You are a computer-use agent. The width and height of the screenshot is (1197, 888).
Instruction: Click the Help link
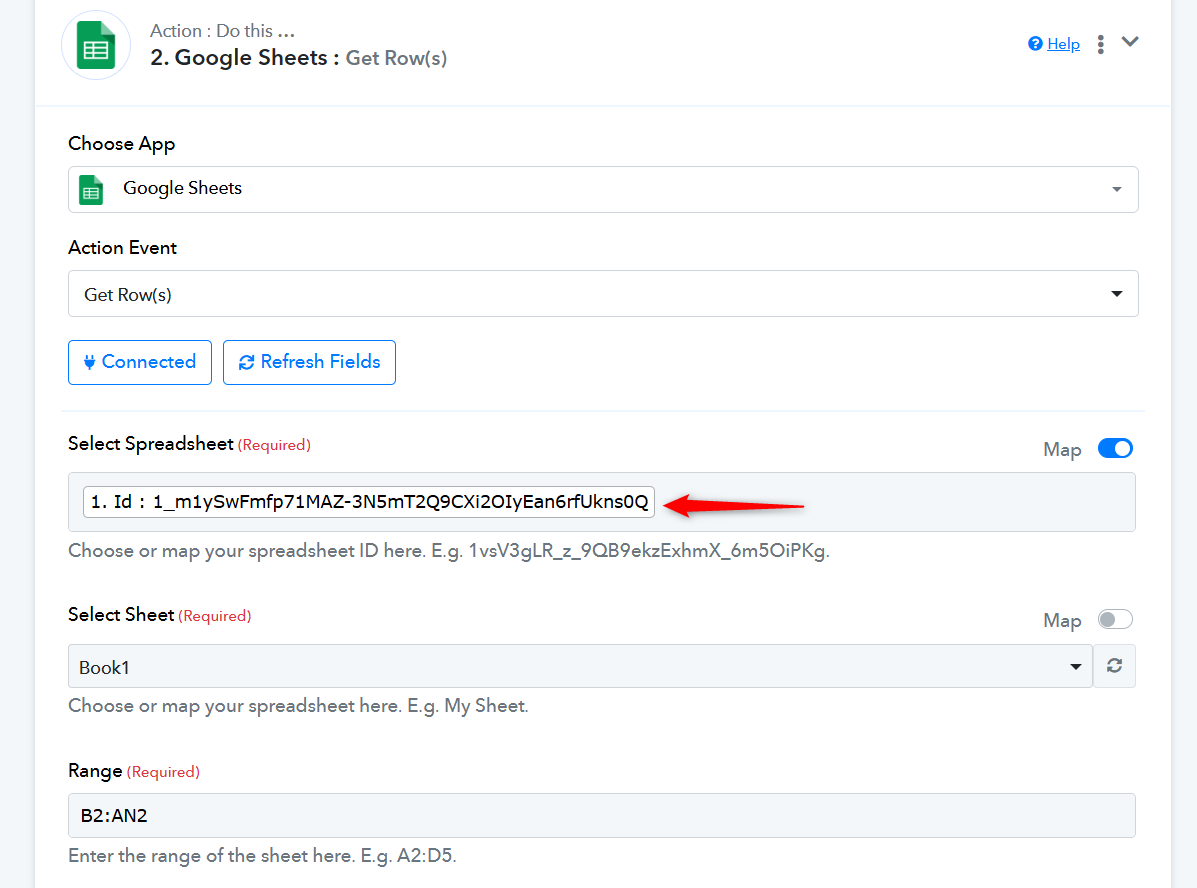(x=1063, y=44)
